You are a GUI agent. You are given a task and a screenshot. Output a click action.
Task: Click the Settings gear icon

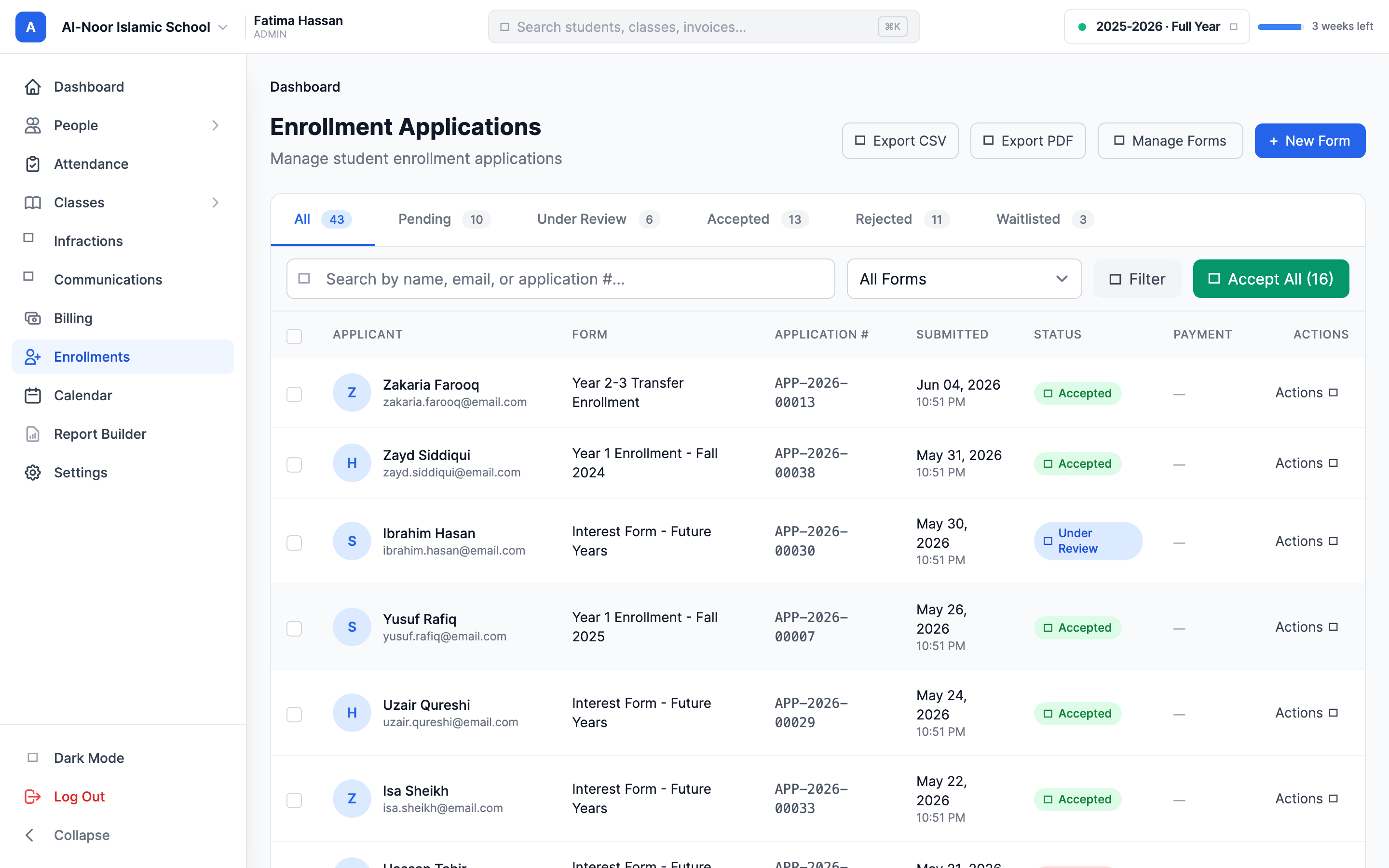(33, 472)
